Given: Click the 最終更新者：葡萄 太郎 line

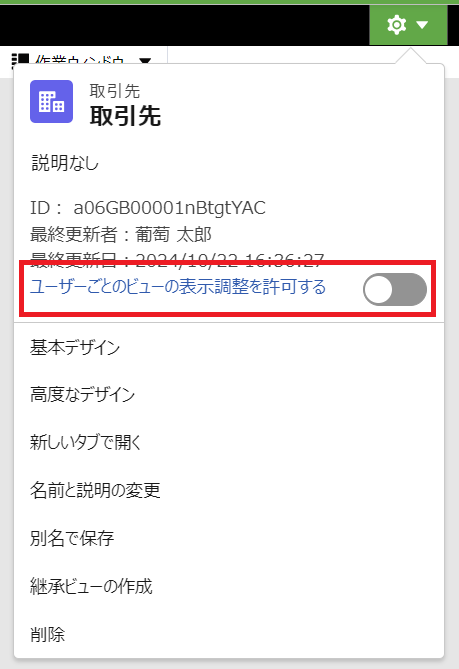Looking at the screenshot, I should [x=121, y=234].
